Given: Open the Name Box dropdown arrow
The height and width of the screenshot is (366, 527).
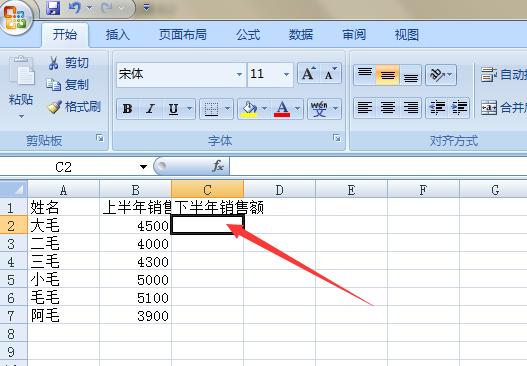Looking at the screenshot, I should click(144, 167).
